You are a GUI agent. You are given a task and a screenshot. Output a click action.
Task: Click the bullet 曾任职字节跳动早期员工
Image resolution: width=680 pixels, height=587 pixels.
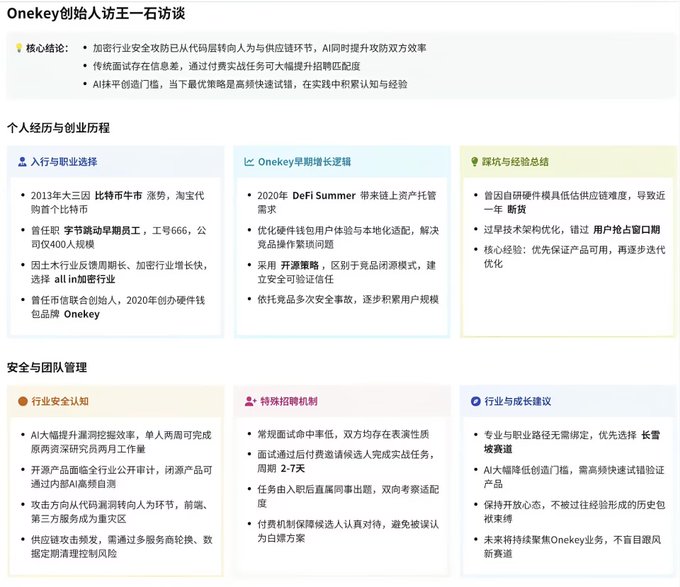pos(118,237)
